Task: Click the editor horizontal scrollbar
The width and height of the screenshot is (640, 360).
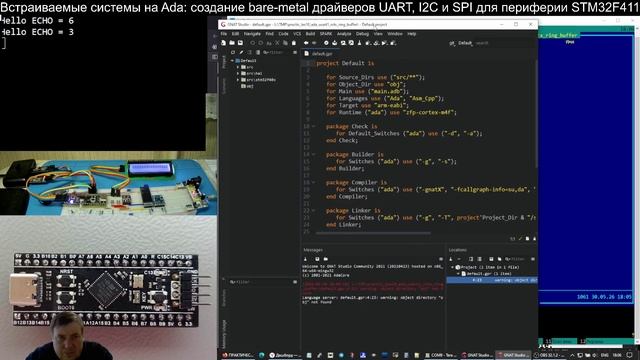Action: click(x=373, y=233)
